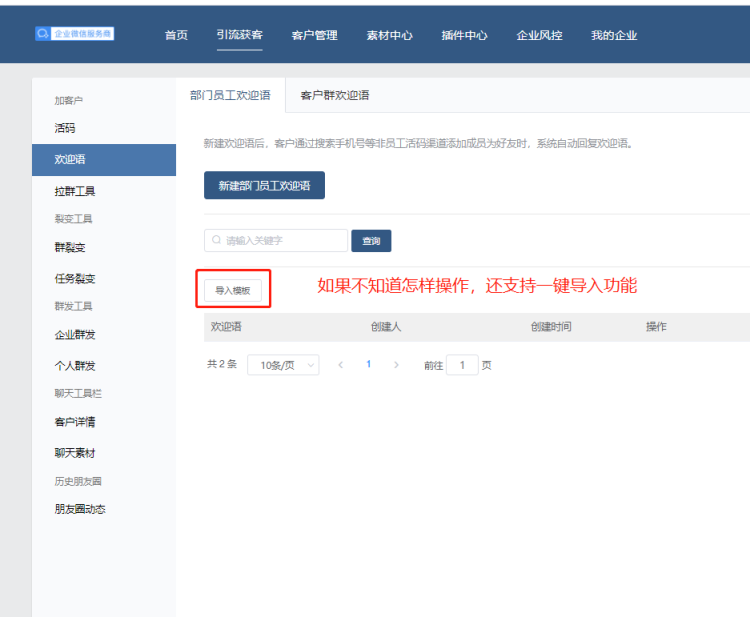The width and height of the screenshot is (750, 617).
Task: Open the 首页 menu item
Action: tap(176, 35)
